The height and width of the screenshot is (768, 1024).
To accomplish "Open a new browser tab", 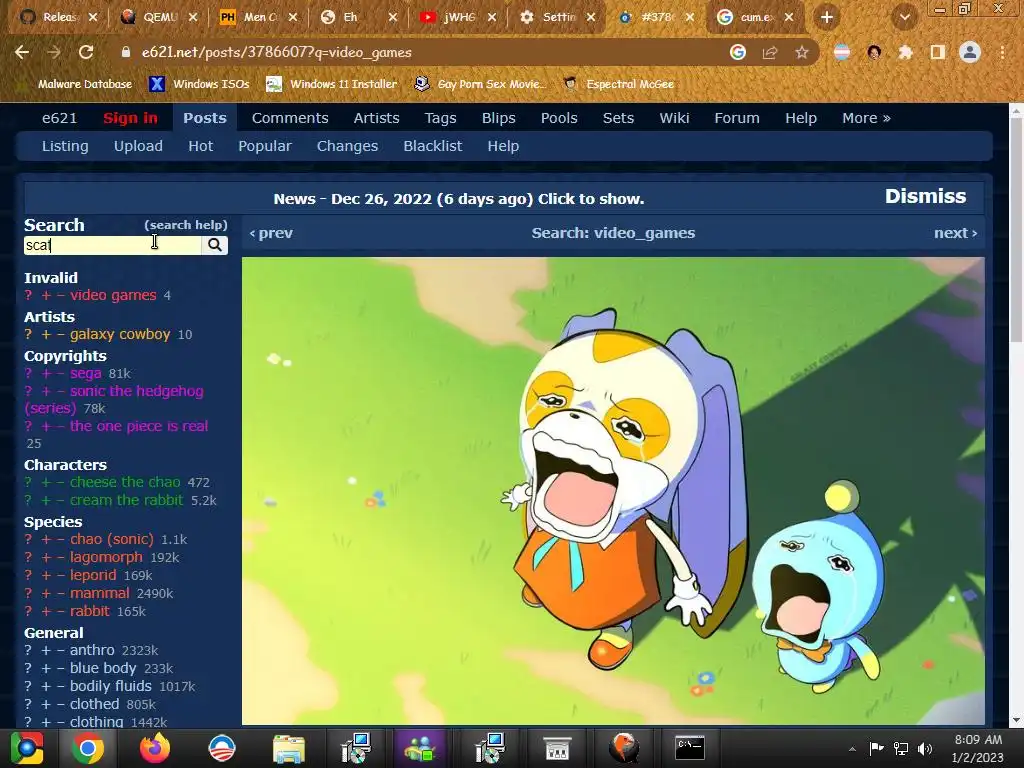I will click(827, 17).
